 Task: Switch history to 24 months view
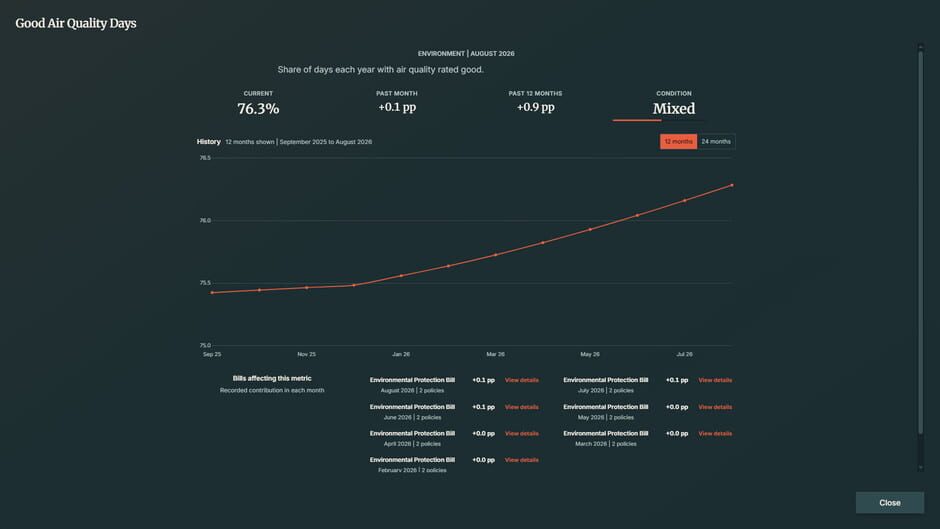click(716, 142)
